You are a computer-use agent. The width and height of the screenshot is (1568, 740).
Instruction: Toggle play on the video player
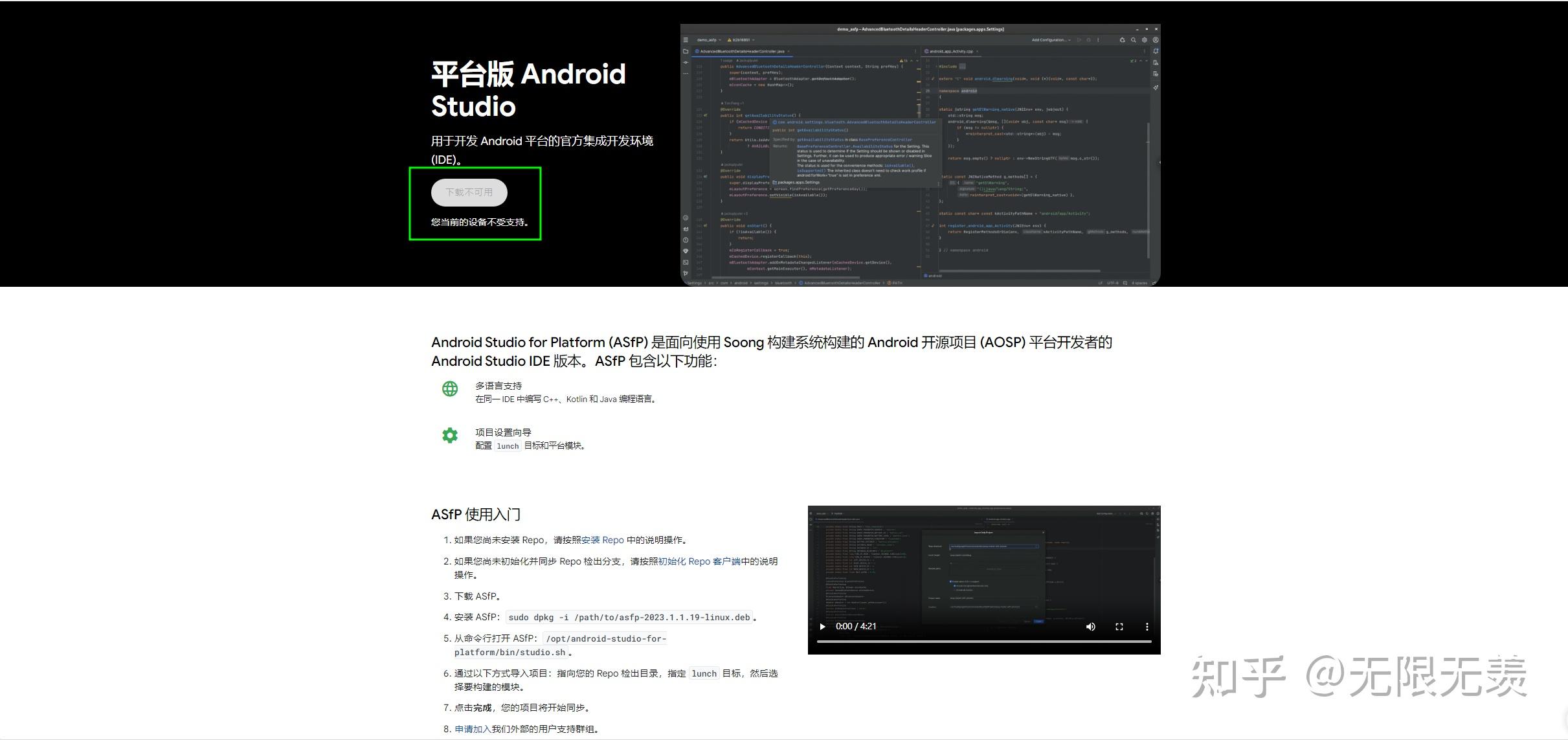pyautogui.click(x=822, y=626)
